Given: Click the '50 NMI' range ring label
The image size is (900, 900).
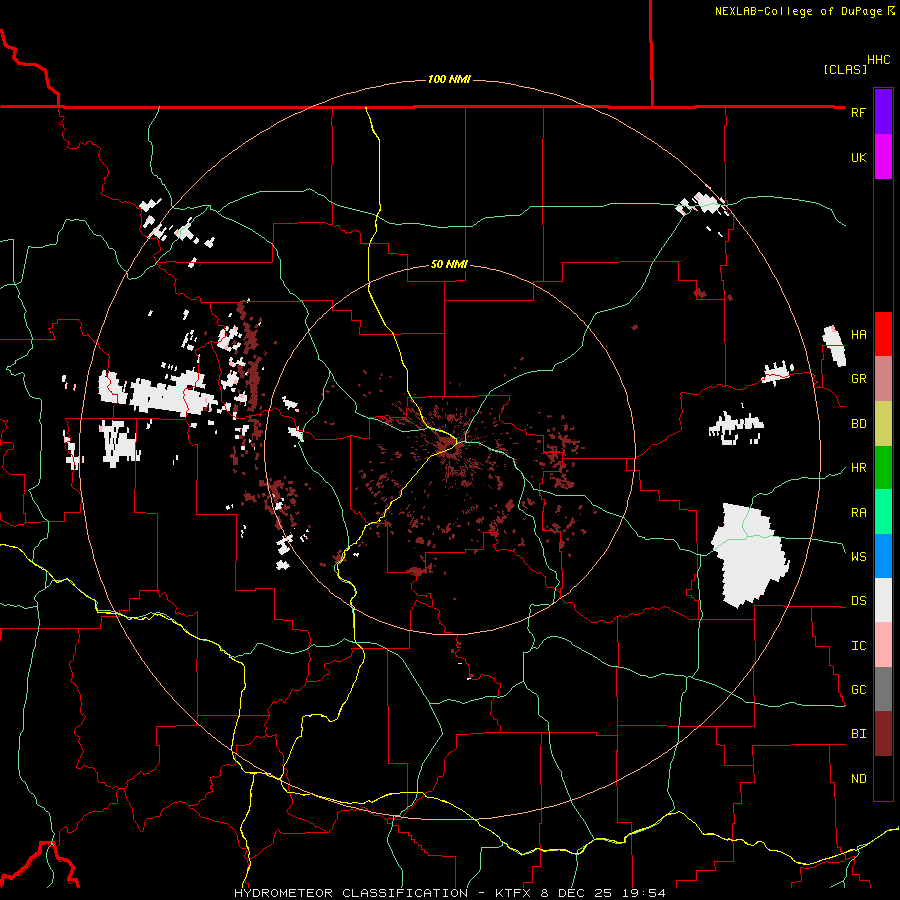Looking at the screenshot, I should (449, 264).
